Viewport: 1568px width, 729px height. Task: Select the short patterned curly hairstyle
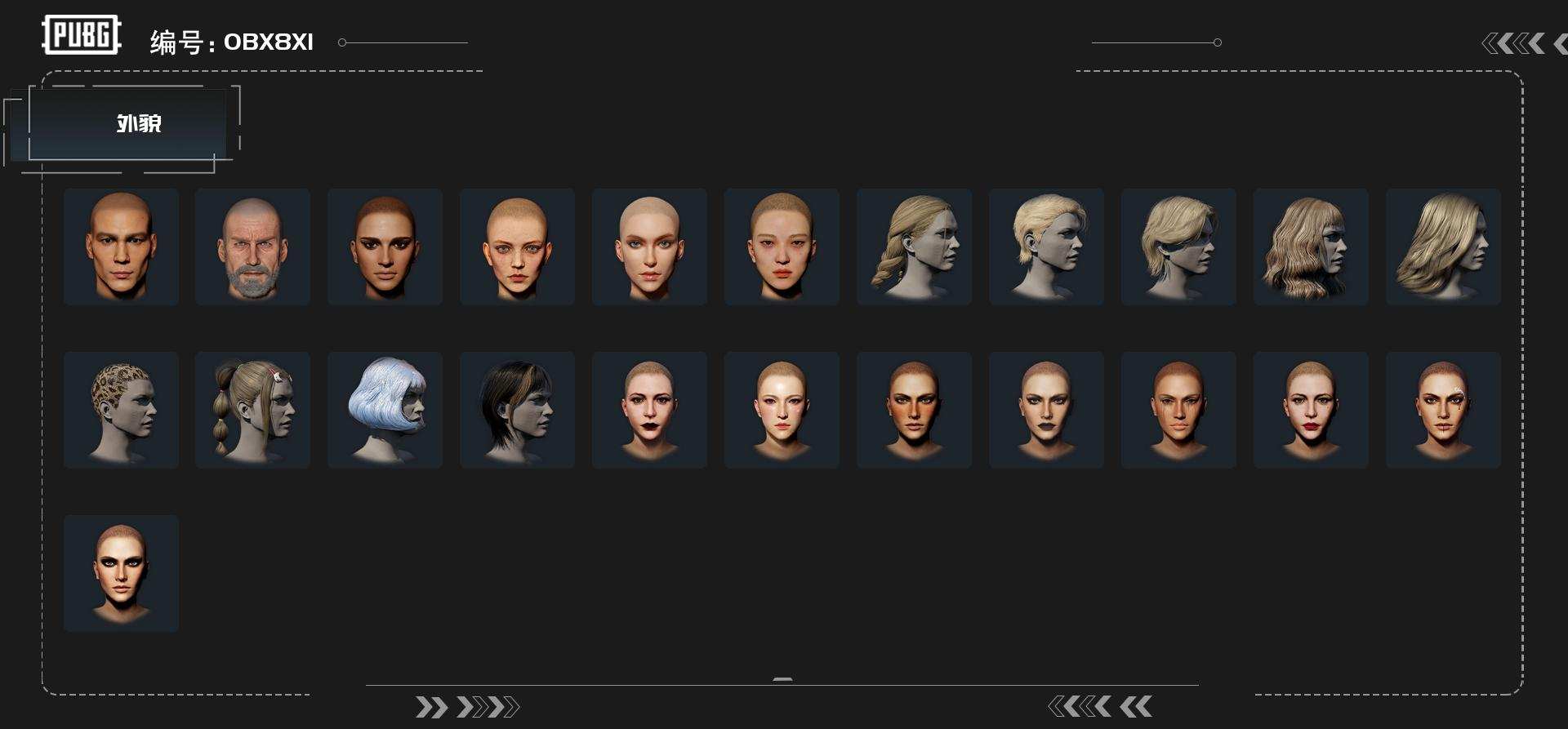pos(121,410)
